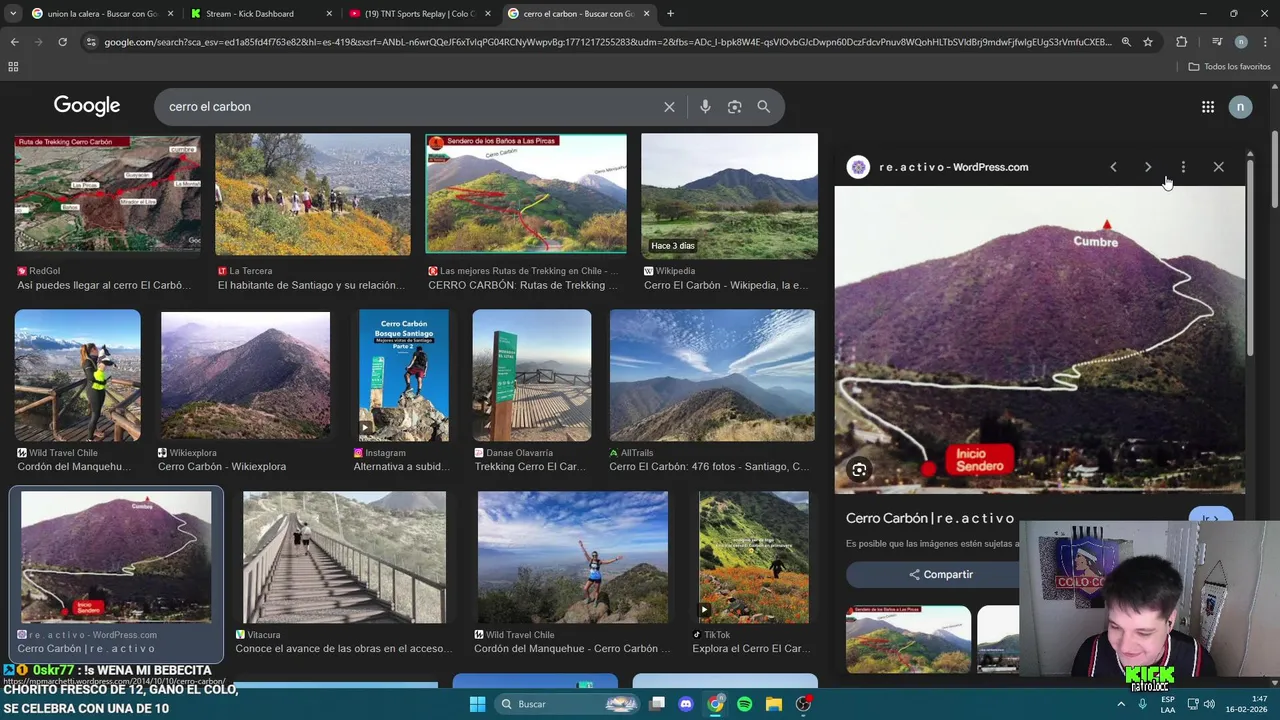This screenshot has width=1280, height=720.
Task: Open 'Sendero de los Baños a Las Pircas' thumbnail
Action: click(x=526, y=194)
